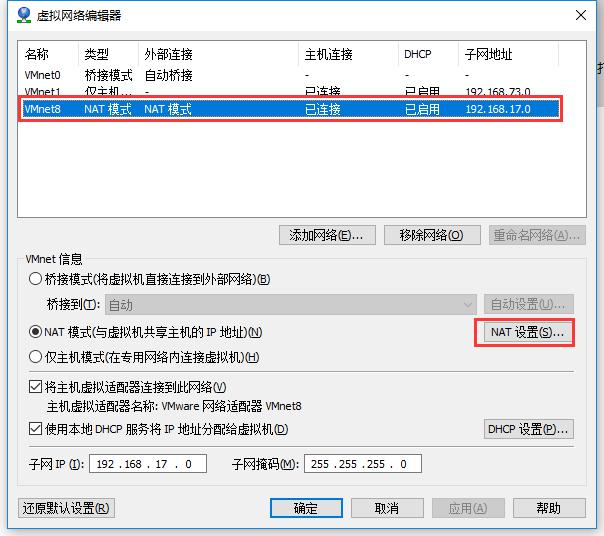604x536 pixels.
Task: Choose the 仅主机模式 radio button
Action: pyautogui.click(x=35, y=357)
